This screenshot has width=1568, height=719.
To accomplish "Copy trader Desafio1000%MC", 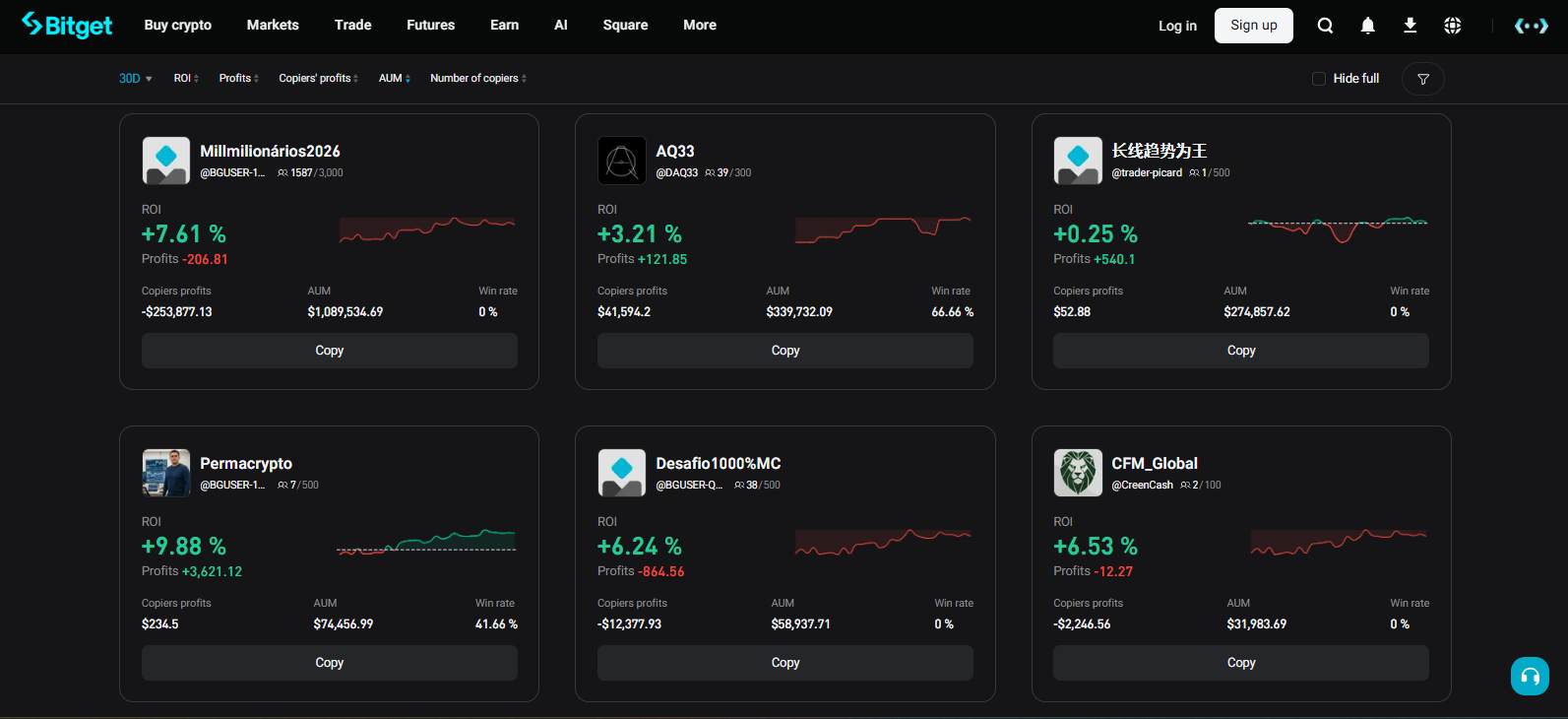I will pyautogui.click(x=785, y=663).
